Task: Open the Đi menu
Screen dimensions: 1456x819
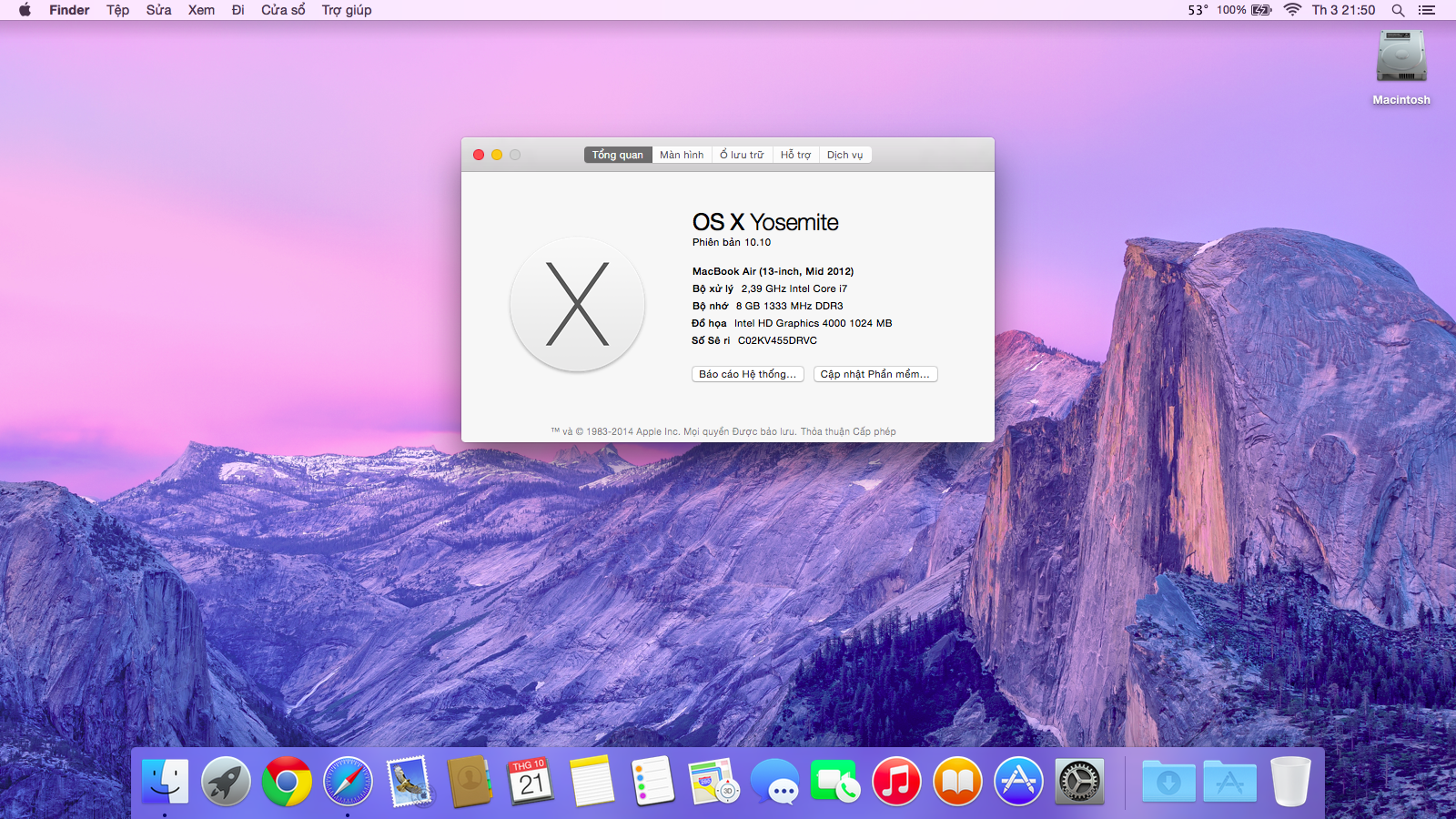Action: click(238, 10)
